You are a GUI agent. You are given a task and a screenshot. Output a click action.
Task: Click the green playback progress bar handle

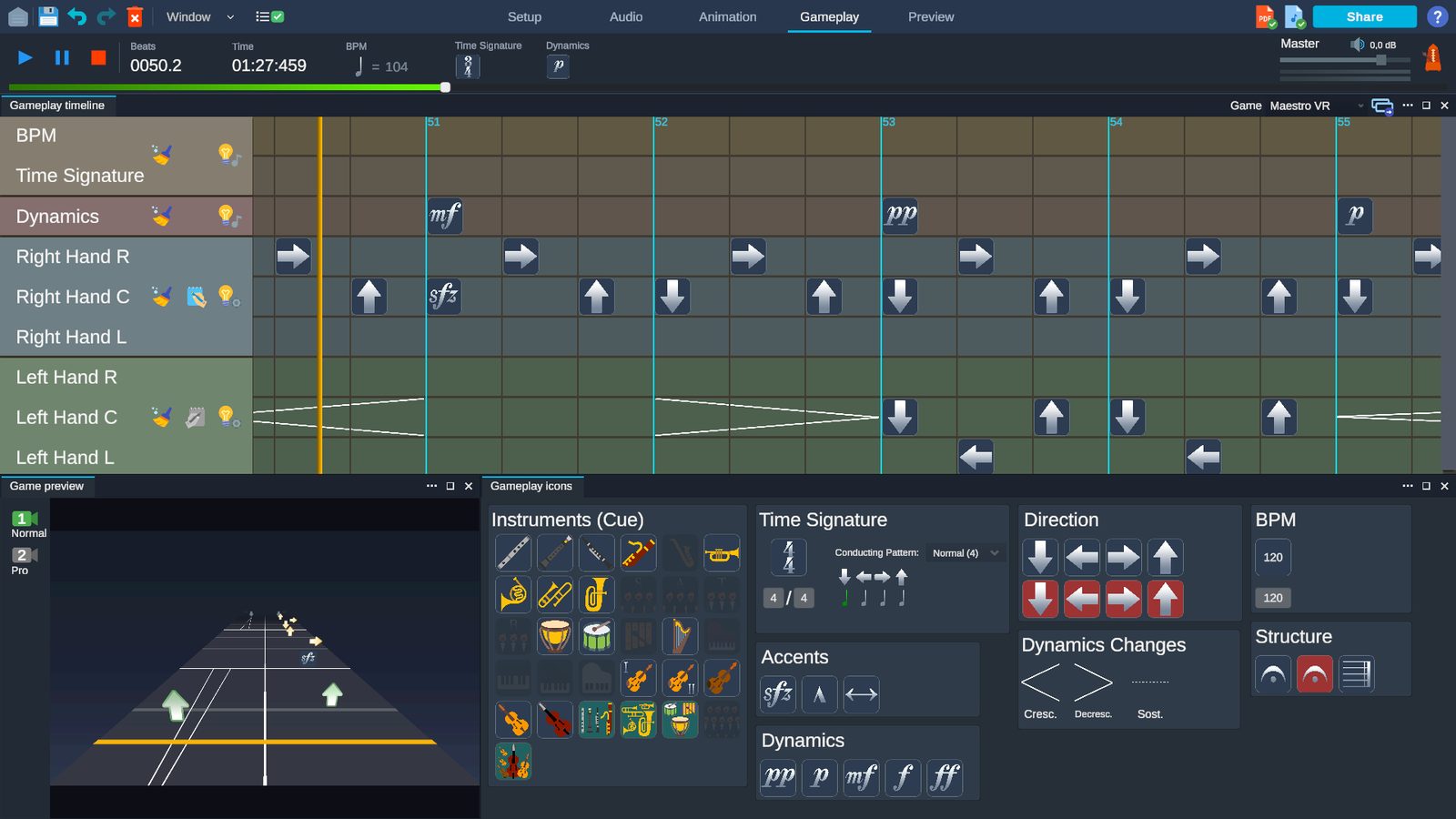coord(445,87)
